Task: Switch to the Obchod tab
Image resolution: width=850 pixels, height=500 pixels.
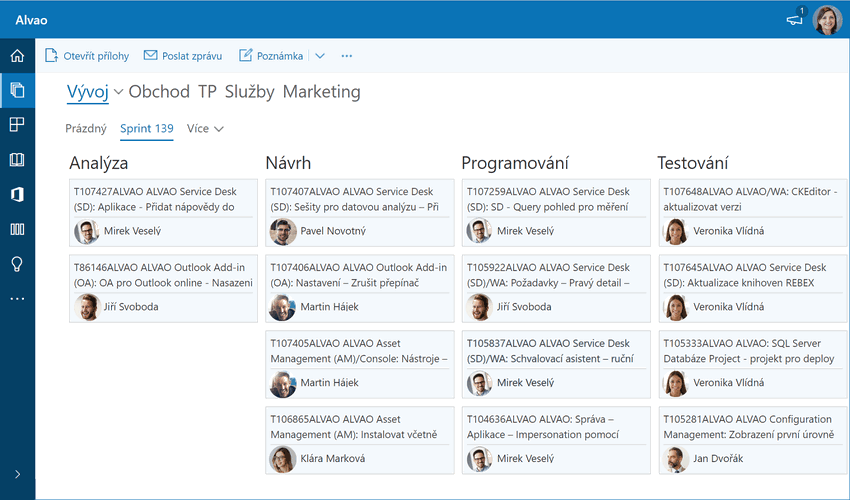Action: pos(159,92)
